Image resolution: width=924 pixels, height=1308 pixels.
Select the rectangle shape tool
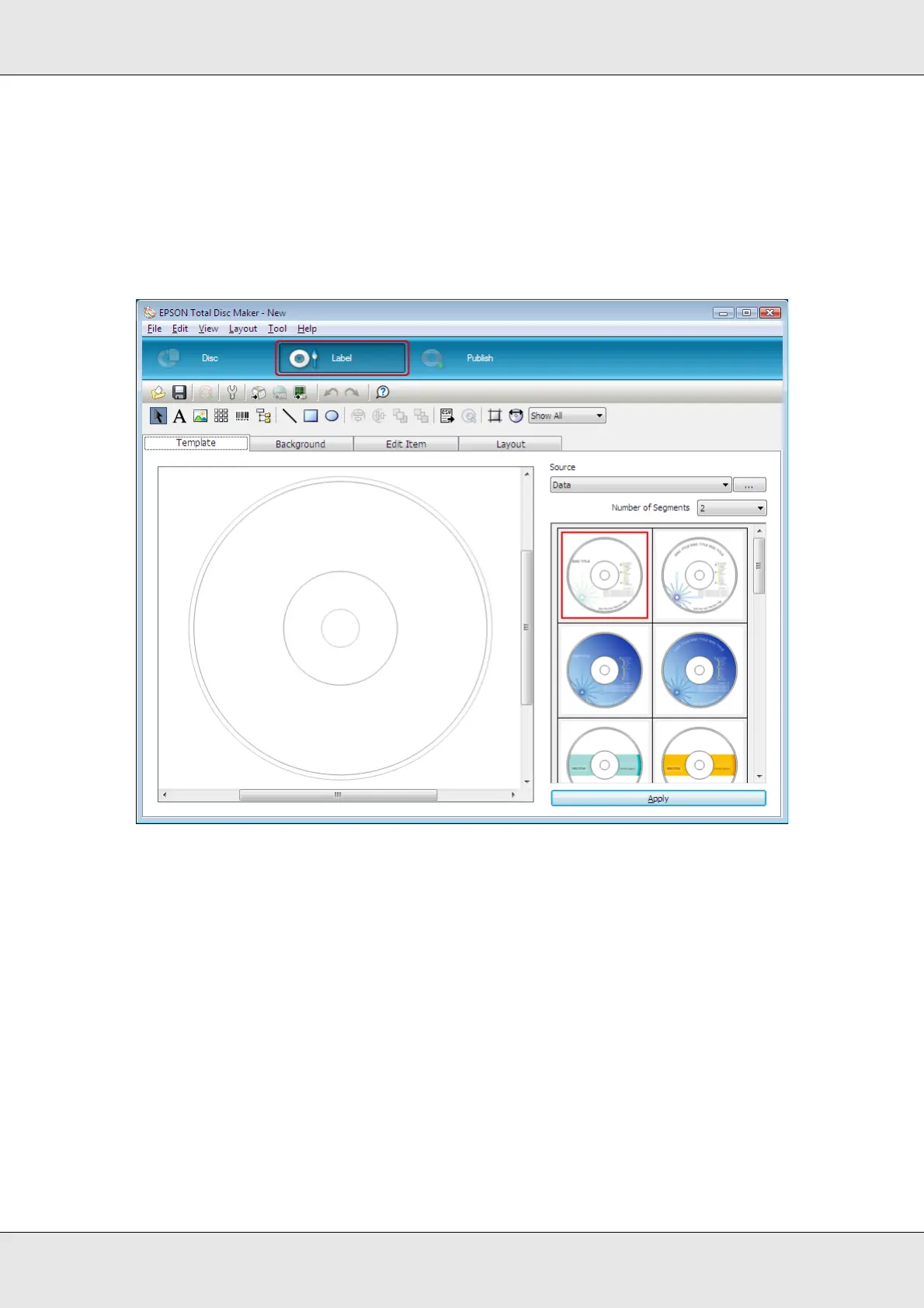[x=311, y=416]
